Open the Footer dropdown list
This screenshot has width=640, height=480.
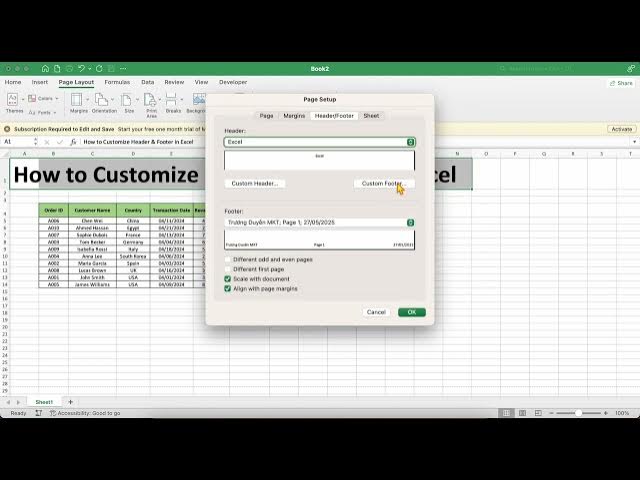pyautogui.click(x=320, y=222)
